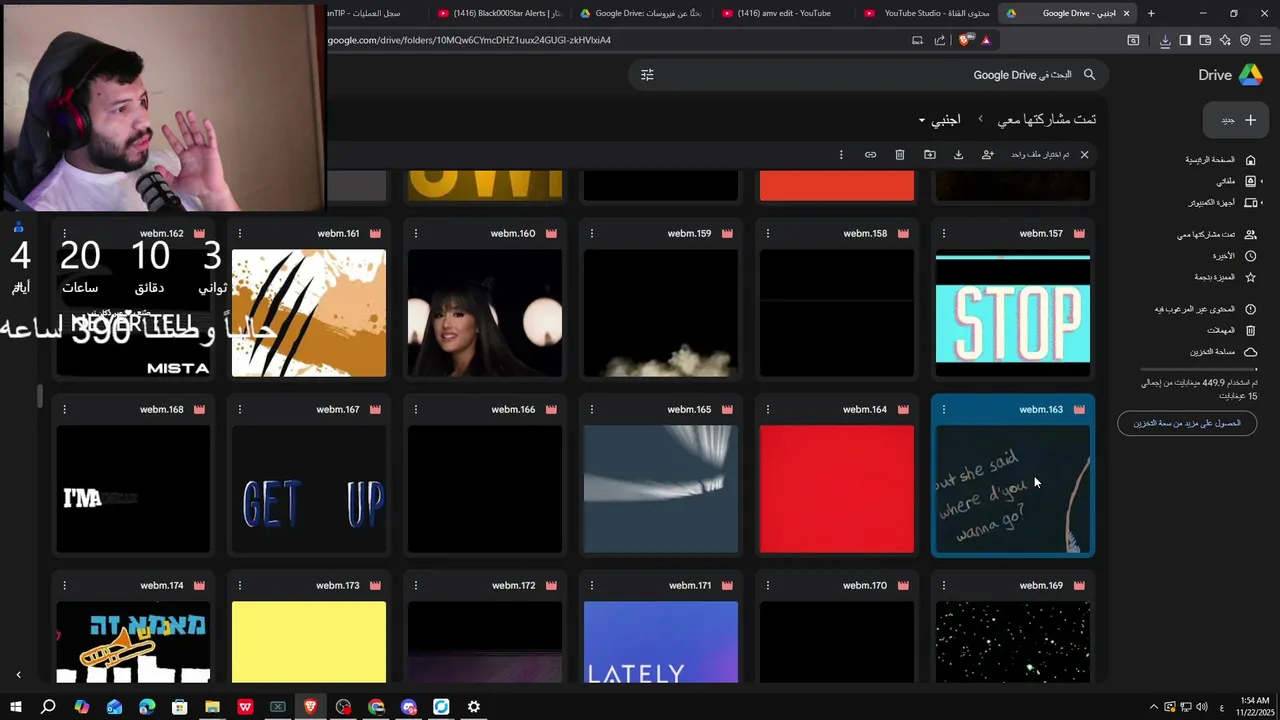
Task: Click the share person-add icon in selection toolbar
Action: (x=988, y=155)
